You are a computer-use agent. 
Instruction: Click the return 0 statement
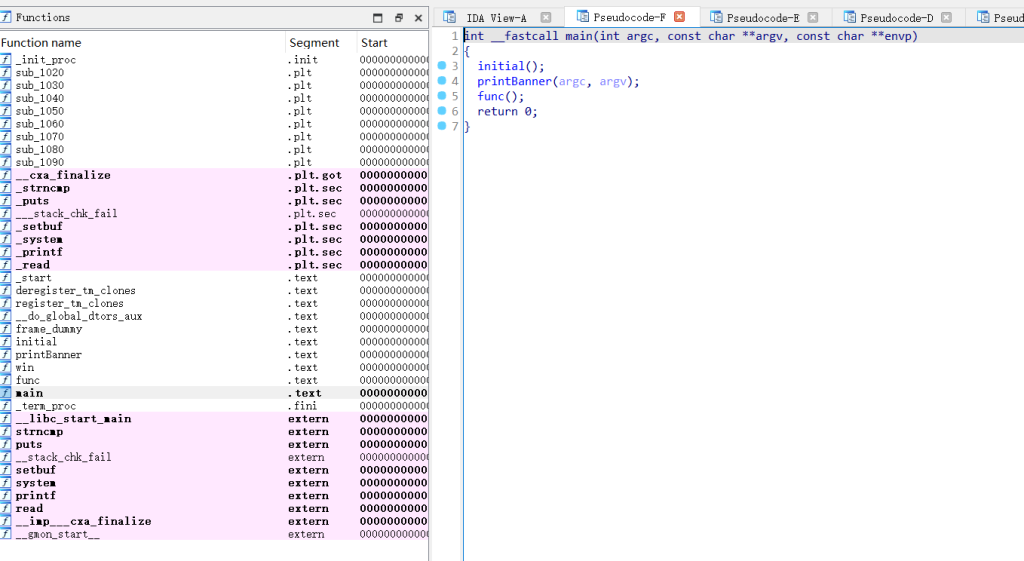[x=507, y=111]
